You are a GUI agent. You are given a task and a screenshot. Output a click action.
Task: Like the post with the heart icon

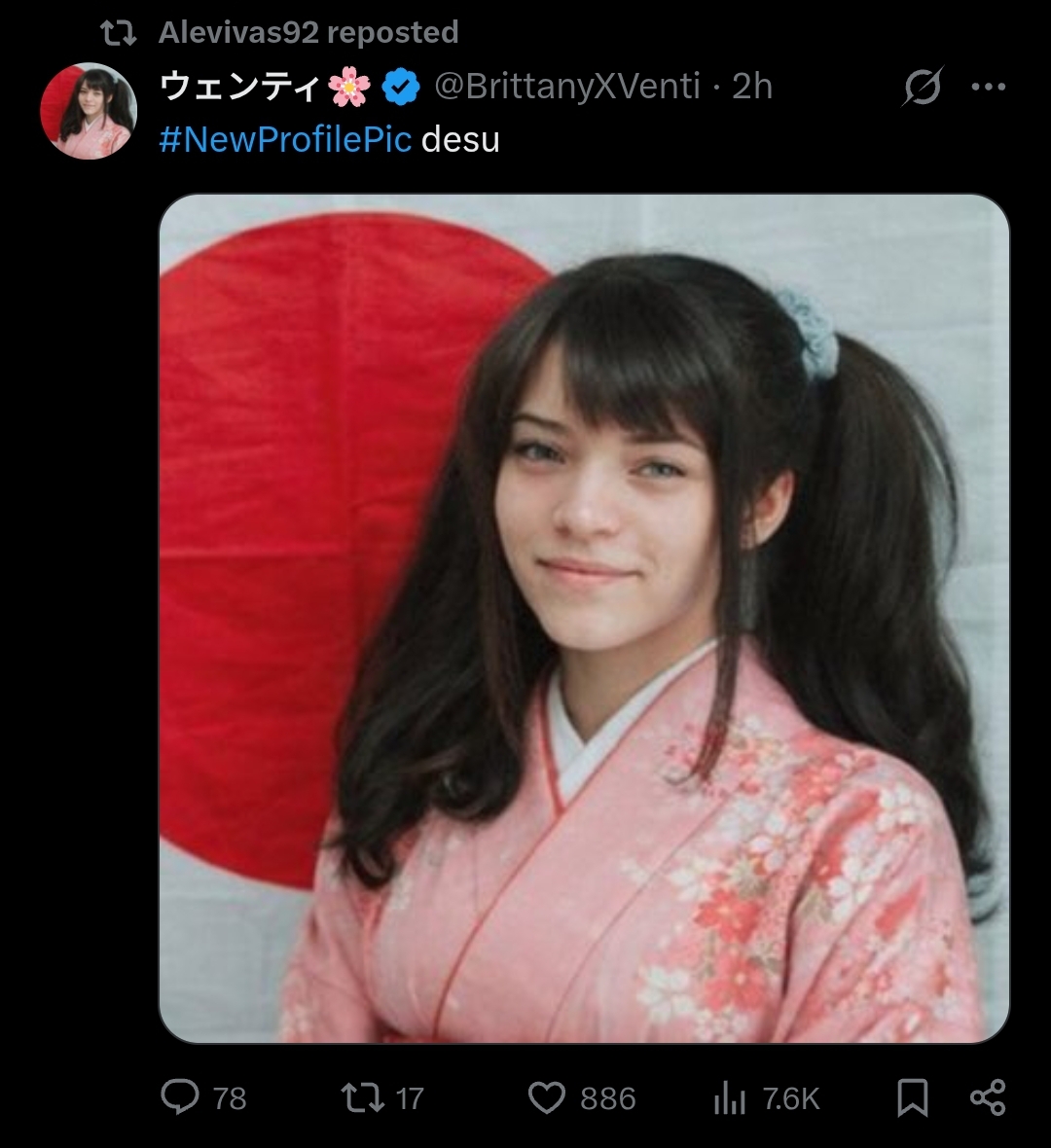click(546, 1098)
